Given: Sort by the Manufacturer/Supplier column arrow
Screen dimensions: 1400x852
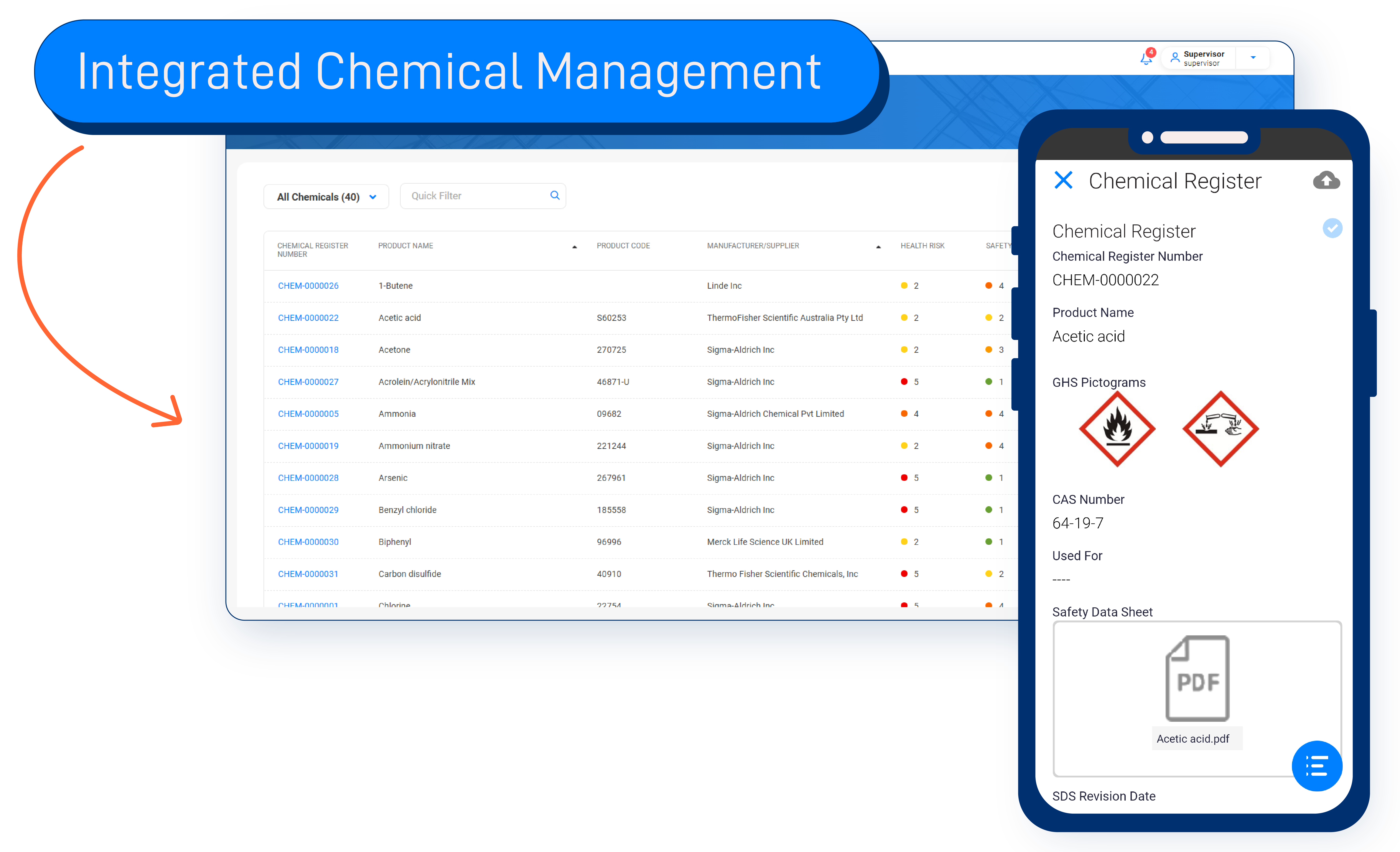Looking at the screenshot, I should 878,247.
